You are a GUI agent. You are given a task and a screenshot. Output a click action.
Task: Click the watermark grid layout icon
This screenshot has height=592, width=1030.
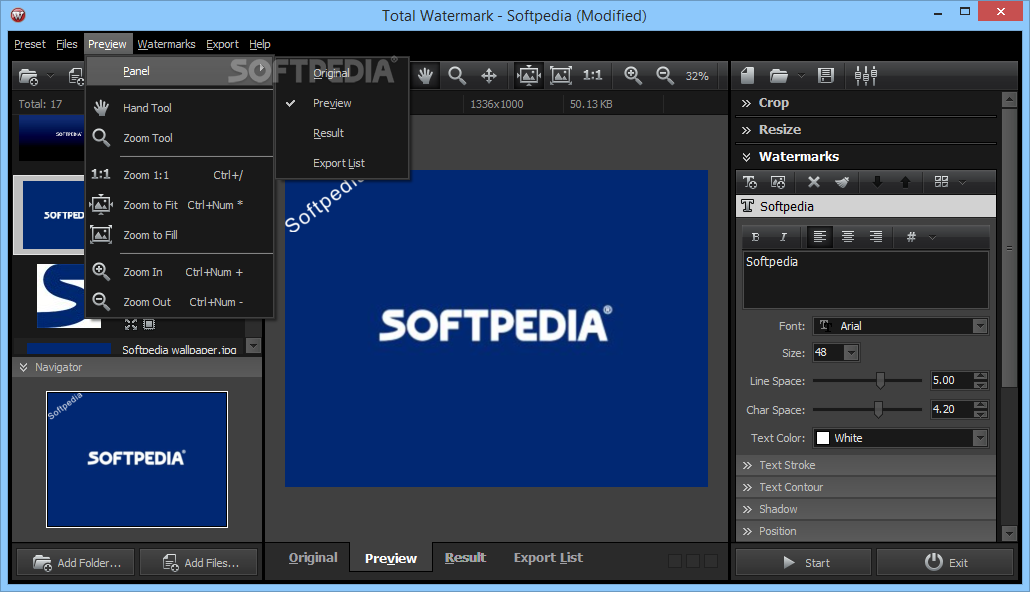tap(941, 181)
